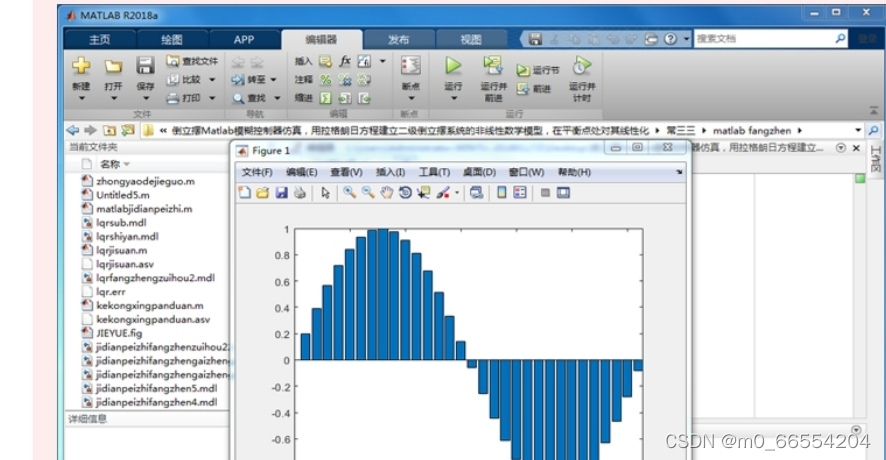Expand the 新建 dropdown arrow
Viewport: 886px width, 460px height.
coord(81,98)
